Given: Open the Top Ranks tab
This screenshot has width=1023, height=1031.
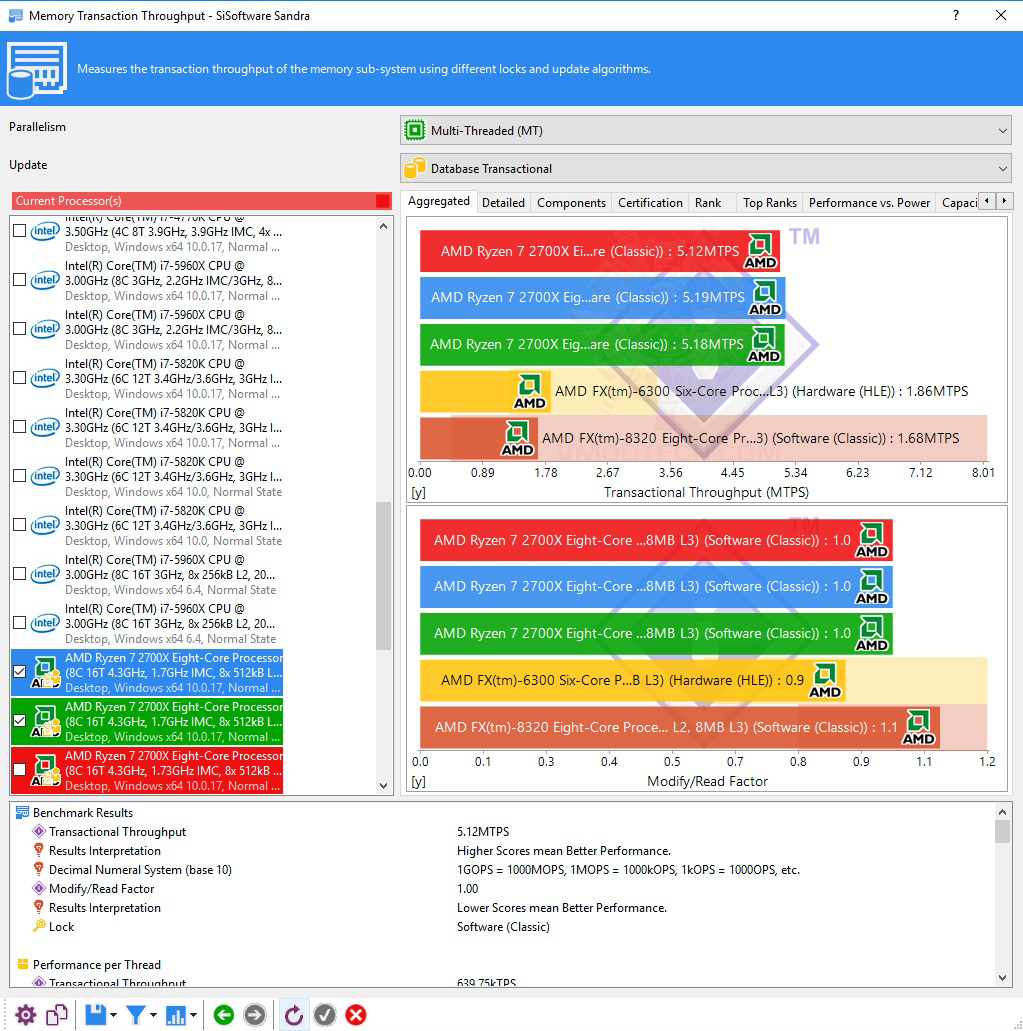Looking at the screenshot, I should [770, 203].
